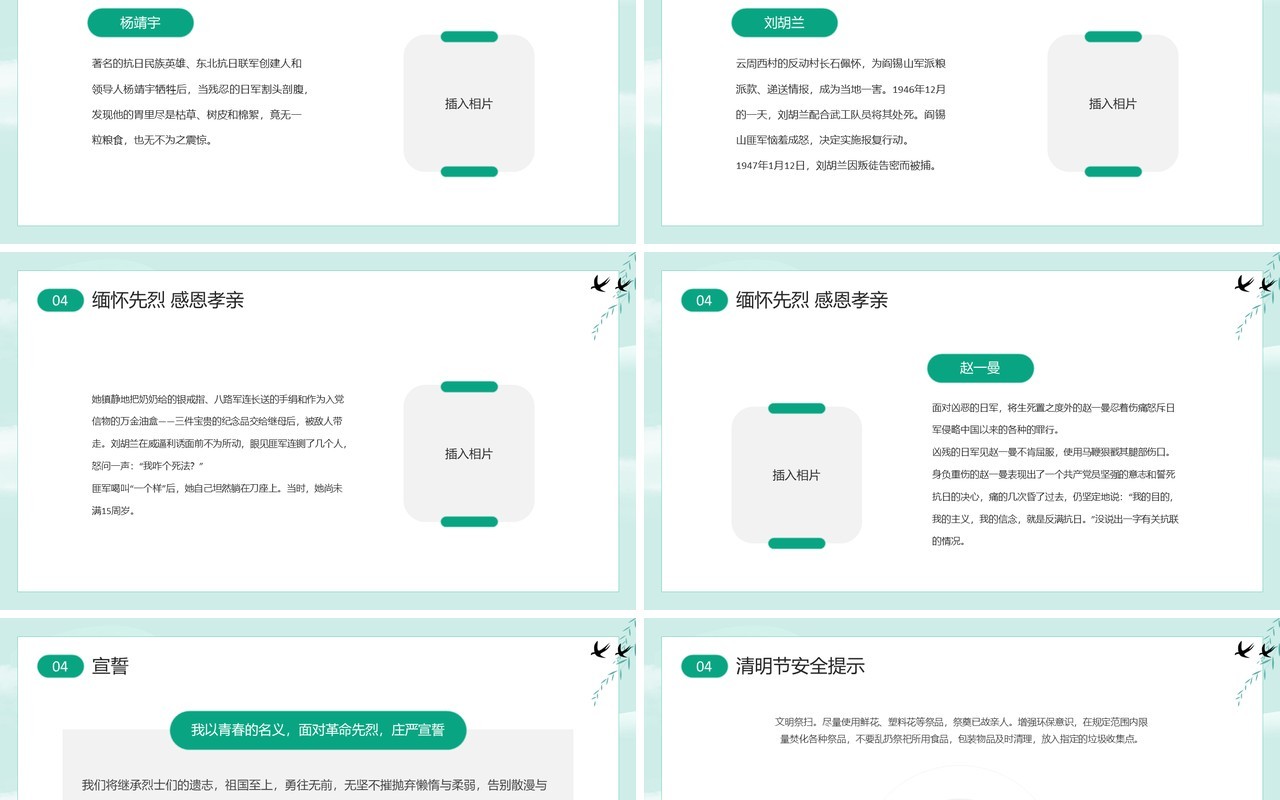Image resolution: width=1280 pixels, height=800 pixels.
Task: Select 缅怀先烈 感恩孝亲 title above 赵一曼
Action: coord(812,300)
